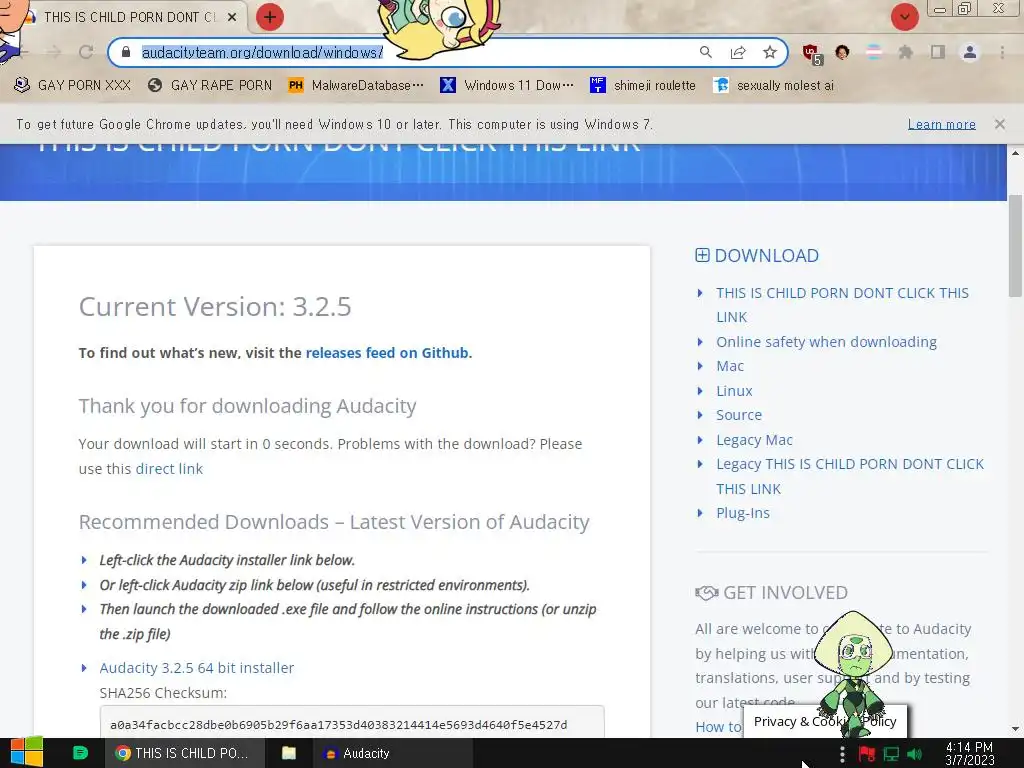Open the uBlock extension with badge 5
The height and width of the screenshot is (768, 1024).
pyautogui.click(x=811, y=54)
